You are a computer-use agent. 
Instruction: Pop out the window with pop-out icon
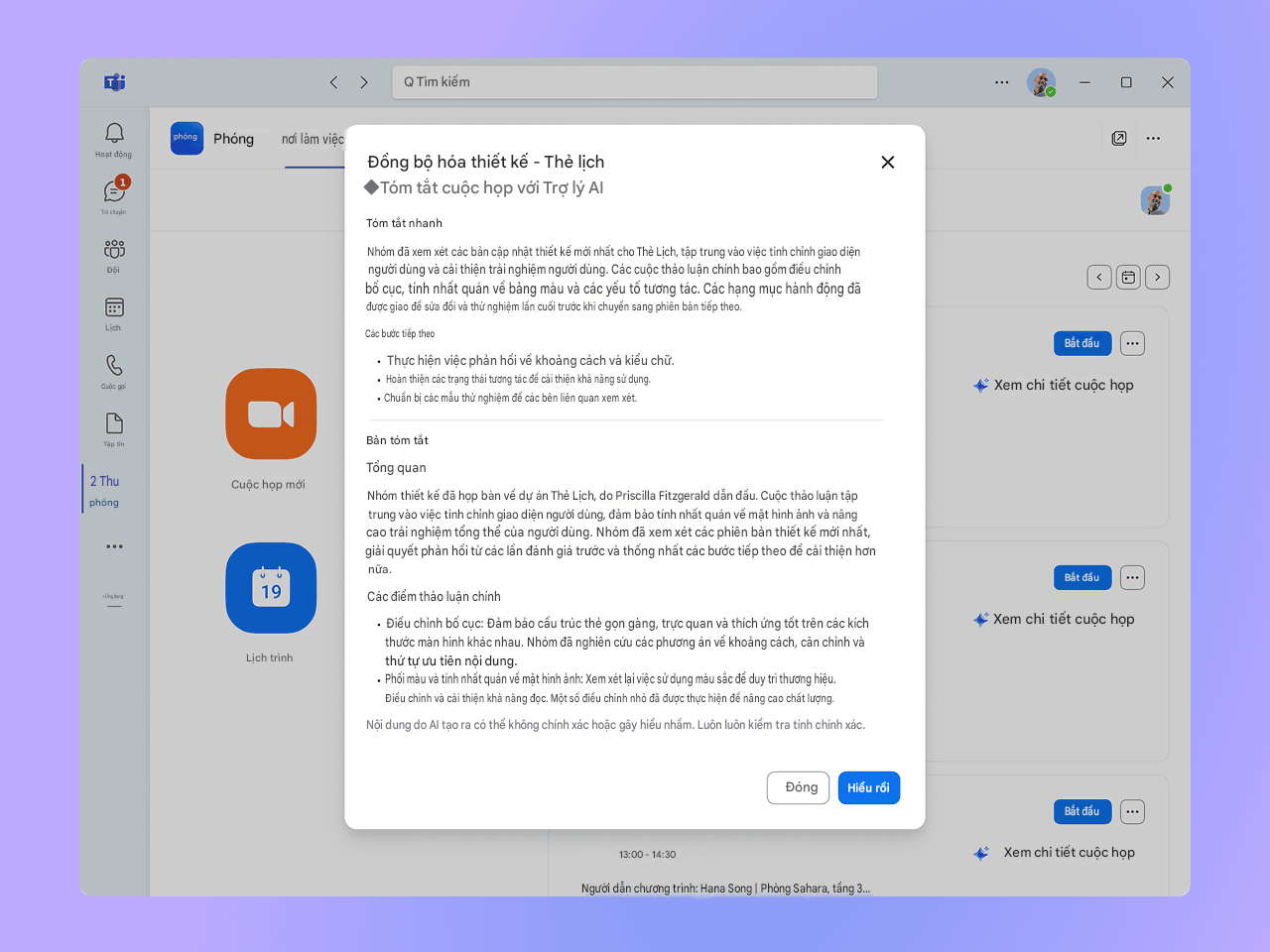[1119, 138]
